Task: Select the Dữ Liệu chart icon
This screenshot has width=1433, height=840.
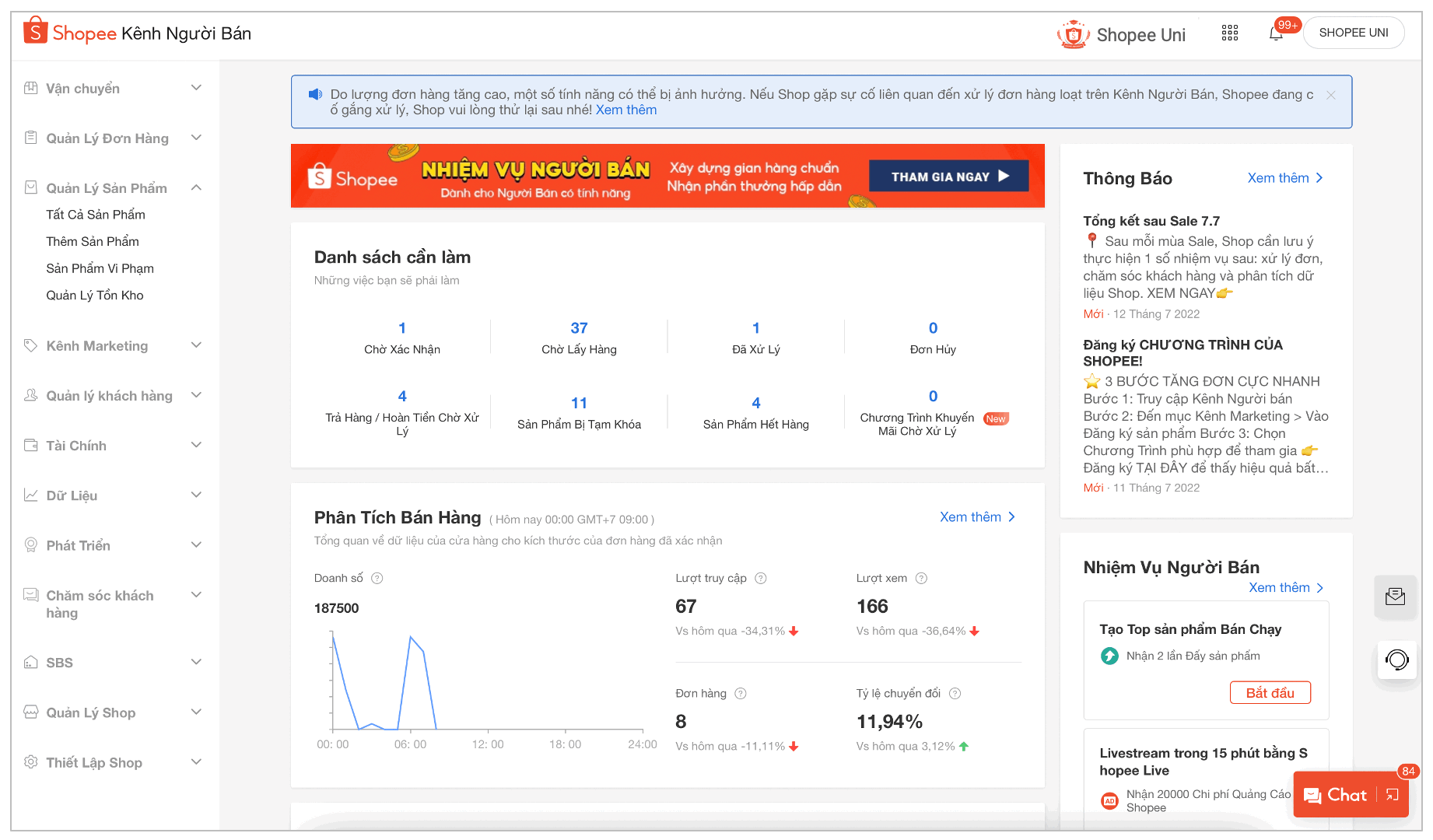Action: point(30,495)
